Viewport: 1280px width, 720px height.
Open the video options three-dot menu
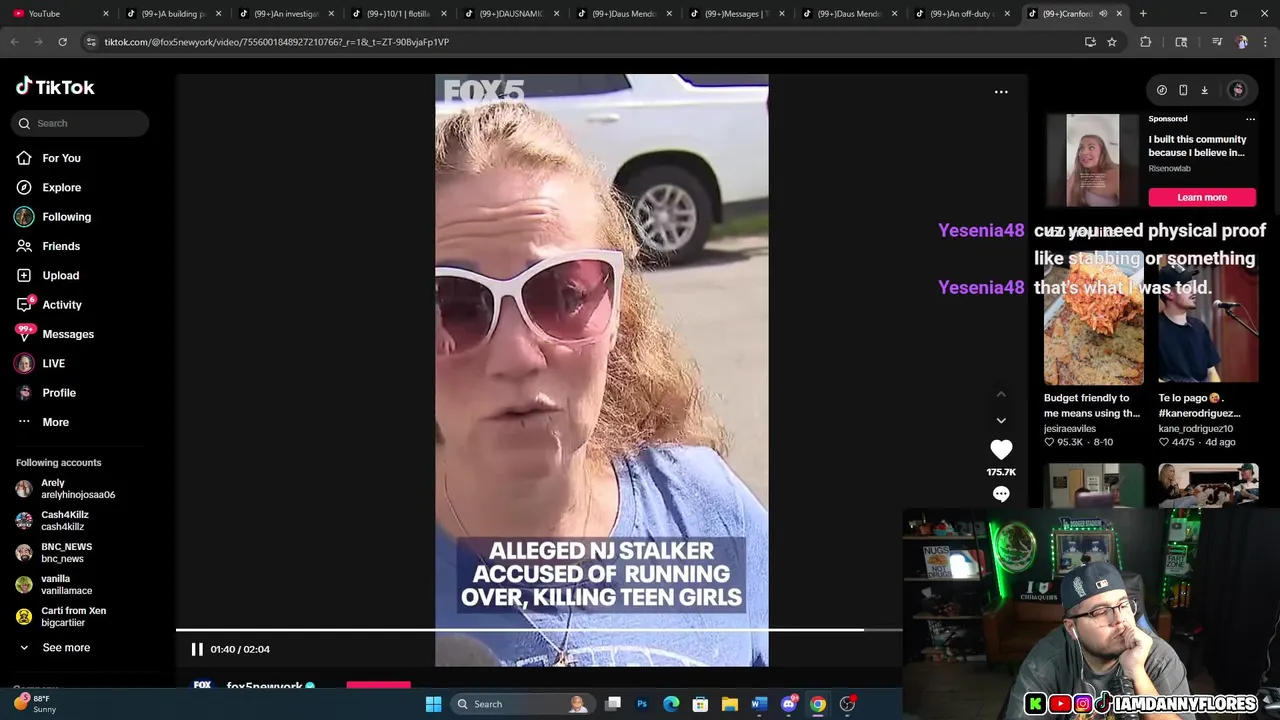[x=1001, y=92]
